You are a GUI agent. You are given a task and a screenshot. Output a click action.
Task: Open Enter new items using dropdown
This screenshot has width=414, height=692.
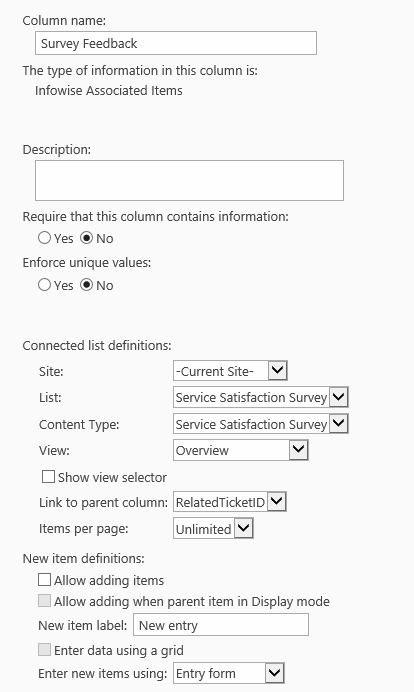coord(229,673)
